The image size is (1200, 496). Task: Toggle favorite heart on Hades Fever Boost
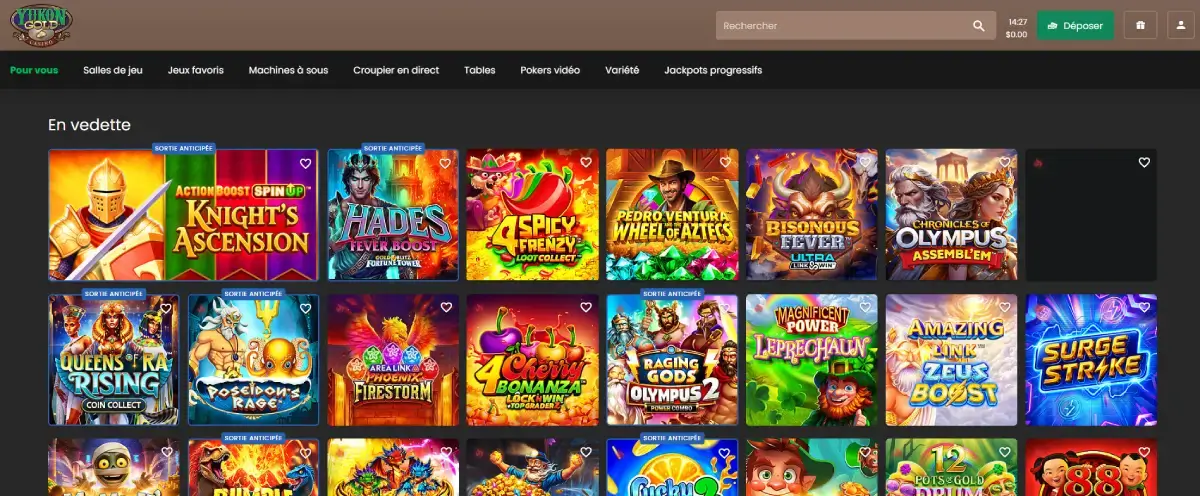tap(445, 163)
